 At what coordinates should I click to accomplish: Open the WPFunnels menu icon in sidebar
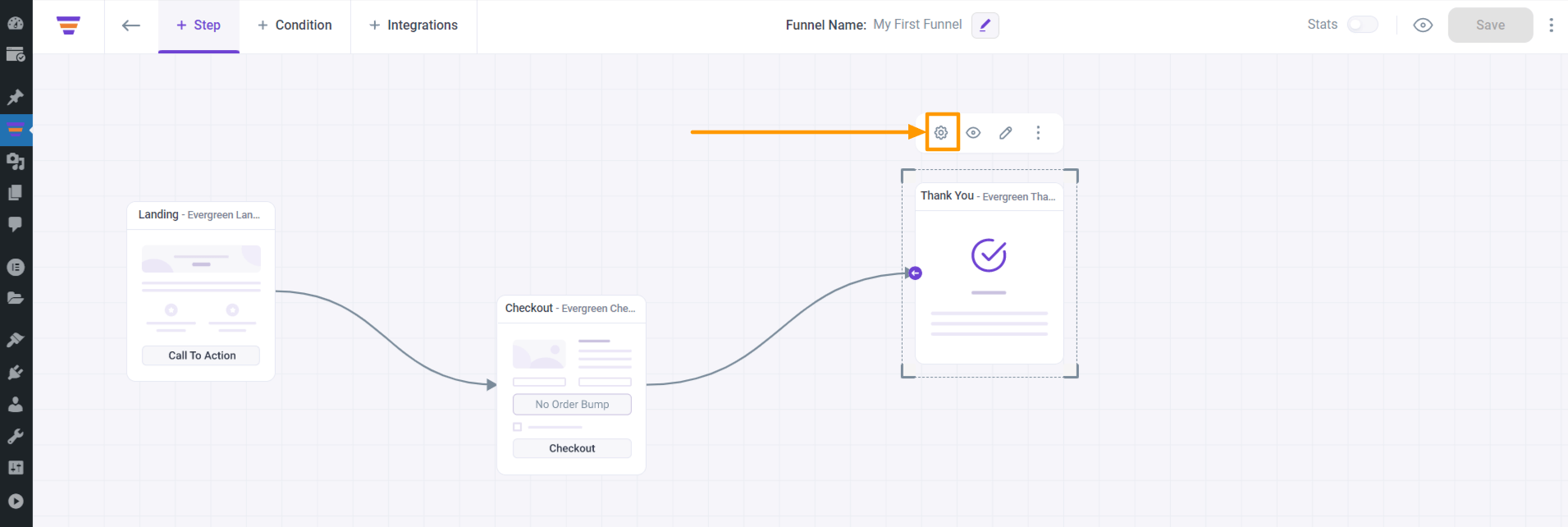tap(16, 129)
